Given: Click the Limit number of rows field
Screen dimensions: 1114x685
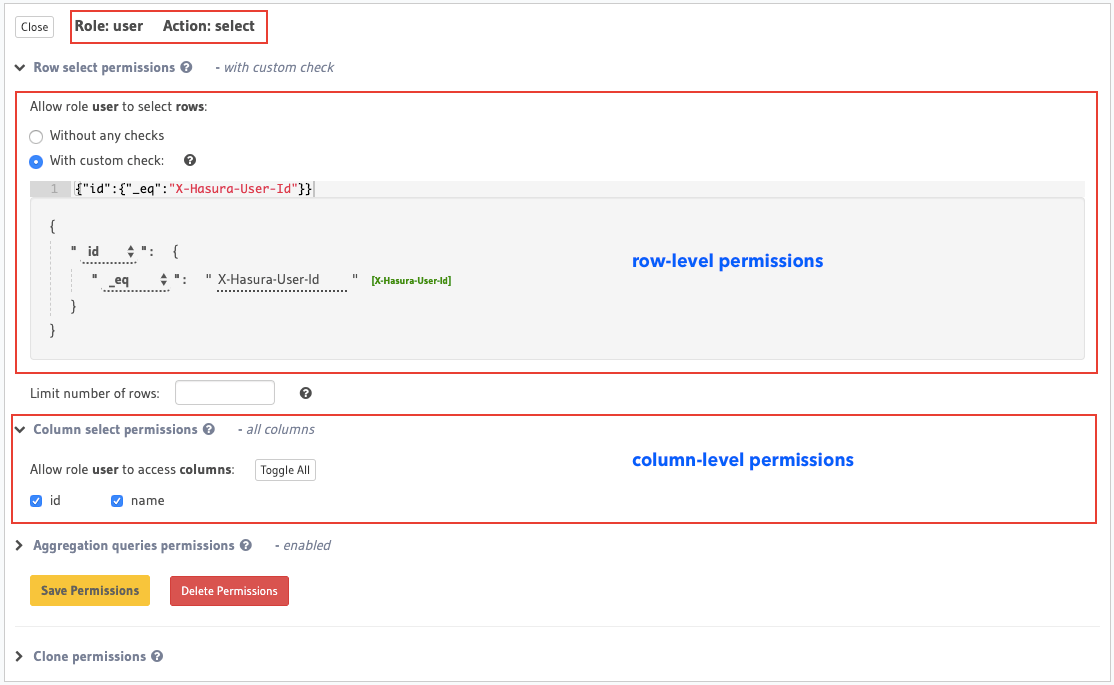Looking at the screenshot, I should click(224, 393).
